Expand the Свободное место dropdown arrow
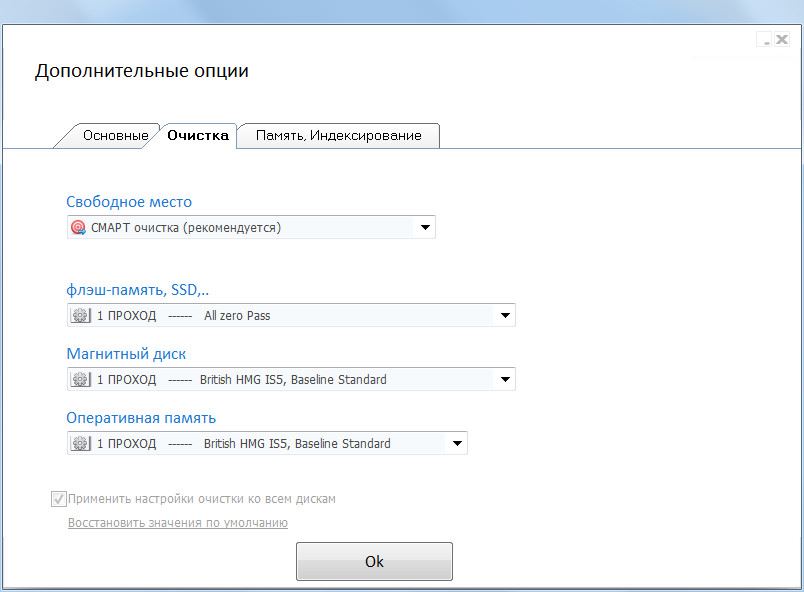Image resolution: width=804 pixels, height=592 pixels. (425, 228)
